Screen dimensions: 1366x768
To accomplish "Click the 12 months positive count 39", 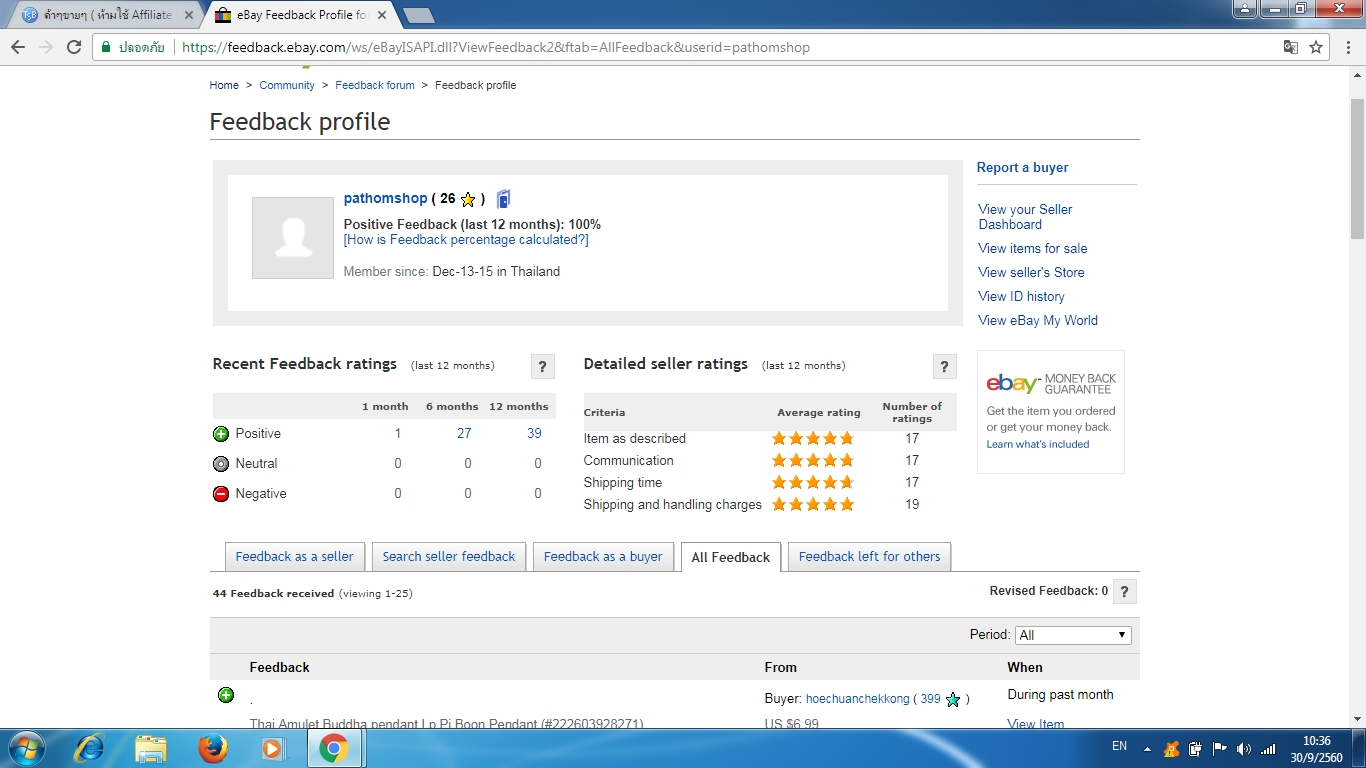I will point(534,433).
